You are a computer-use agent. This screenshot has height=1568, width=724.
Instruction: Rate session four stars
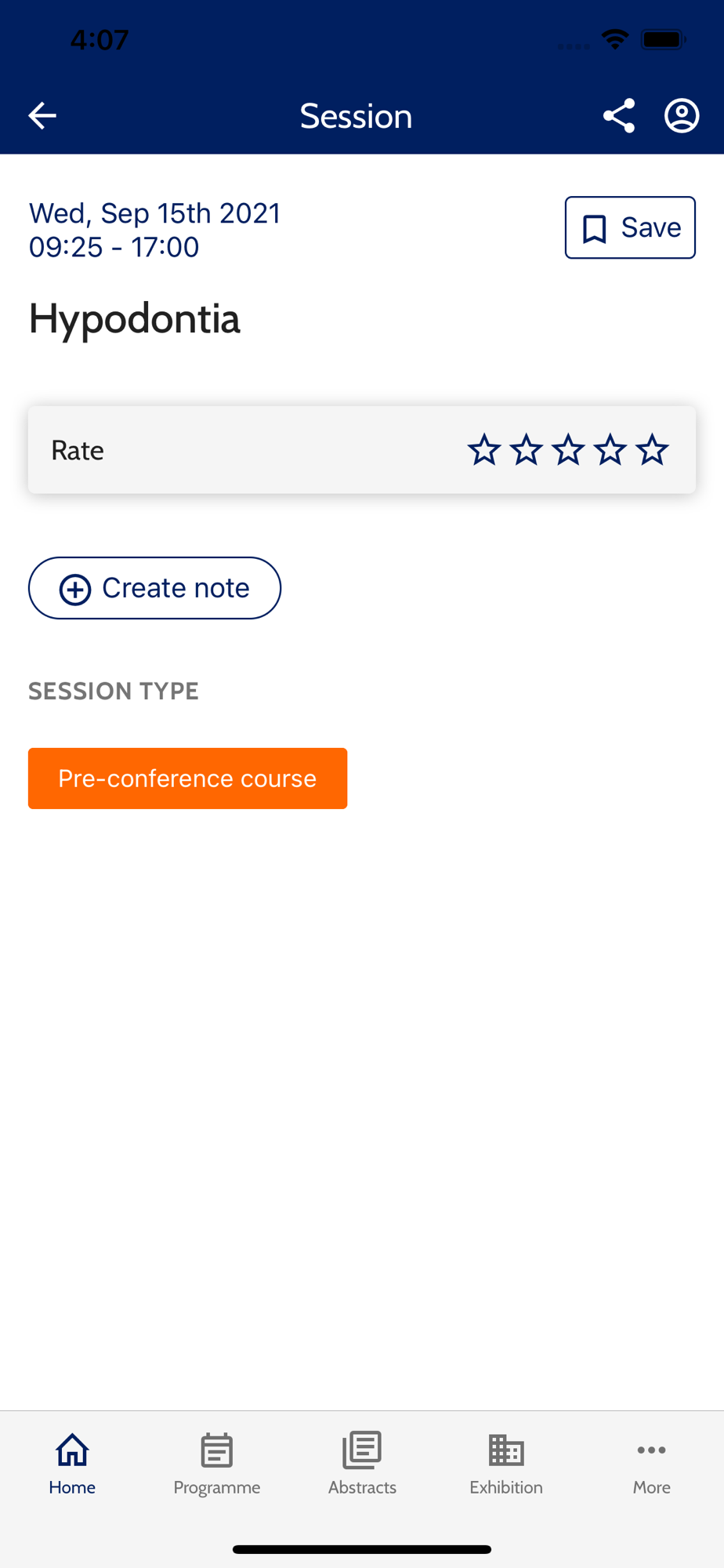click(x=610, y=450)
